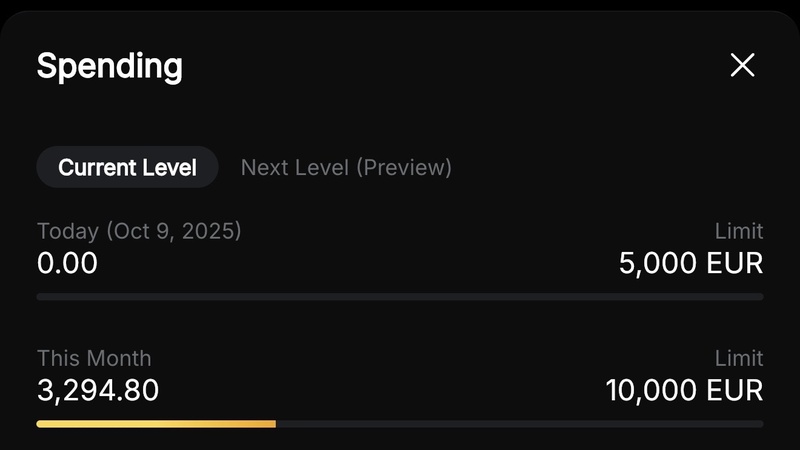The width and height of the screenshot is (800, 450).
Task: Click the word Today in daily row
Action: [x=67, y=231]
